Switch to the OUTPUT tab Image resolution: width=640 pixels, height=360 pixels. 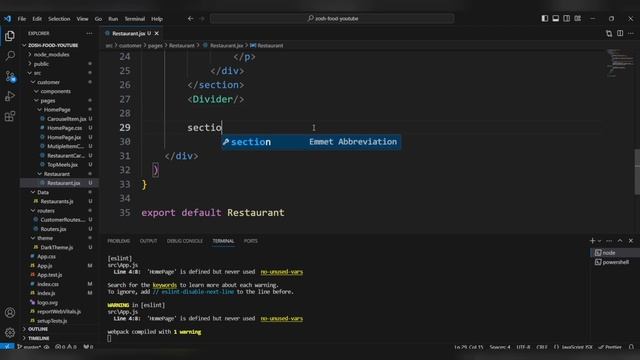tap(149, 241)
